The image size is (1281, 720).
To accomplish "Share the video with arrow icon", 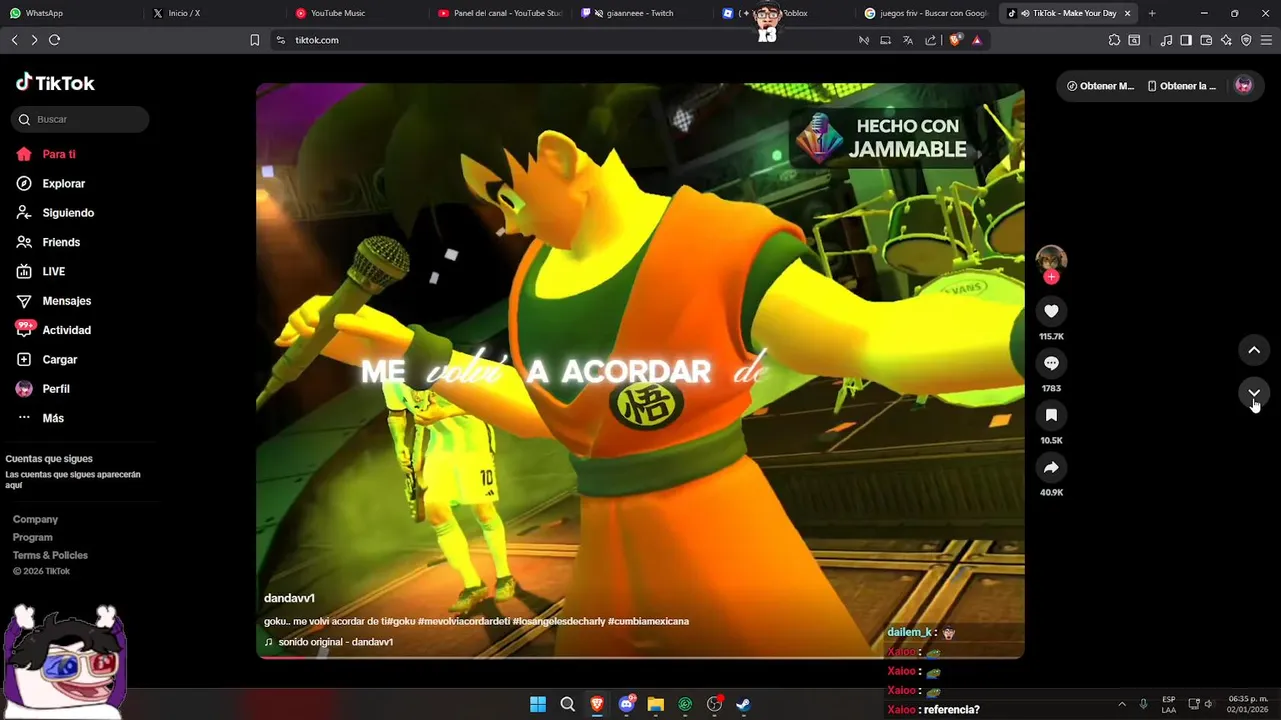I will tap(1051, 467).
